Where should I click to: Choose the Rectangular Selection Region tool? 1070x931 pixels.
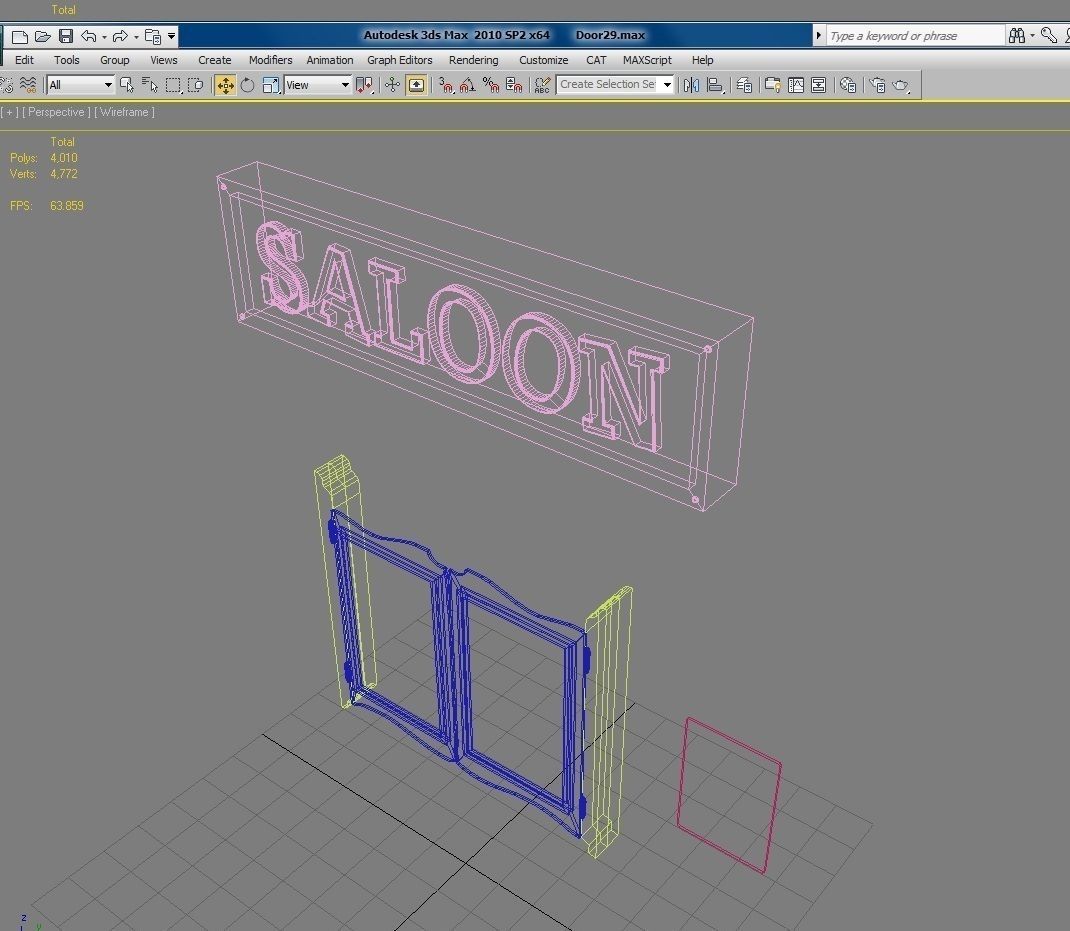click(173, 85)
